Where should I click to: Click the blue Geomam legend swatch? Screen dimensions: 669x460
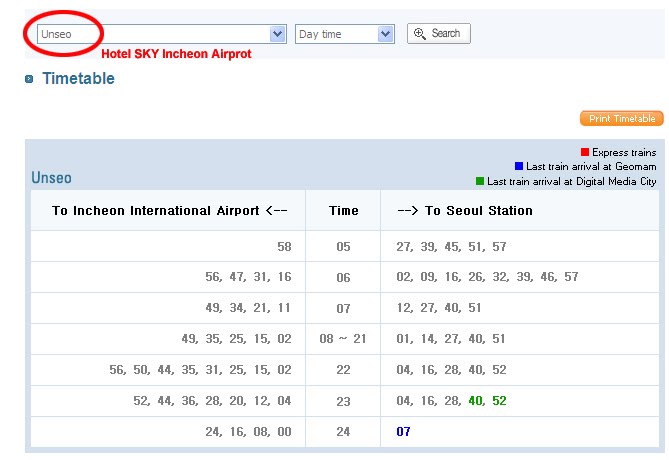tap(519, 166)
